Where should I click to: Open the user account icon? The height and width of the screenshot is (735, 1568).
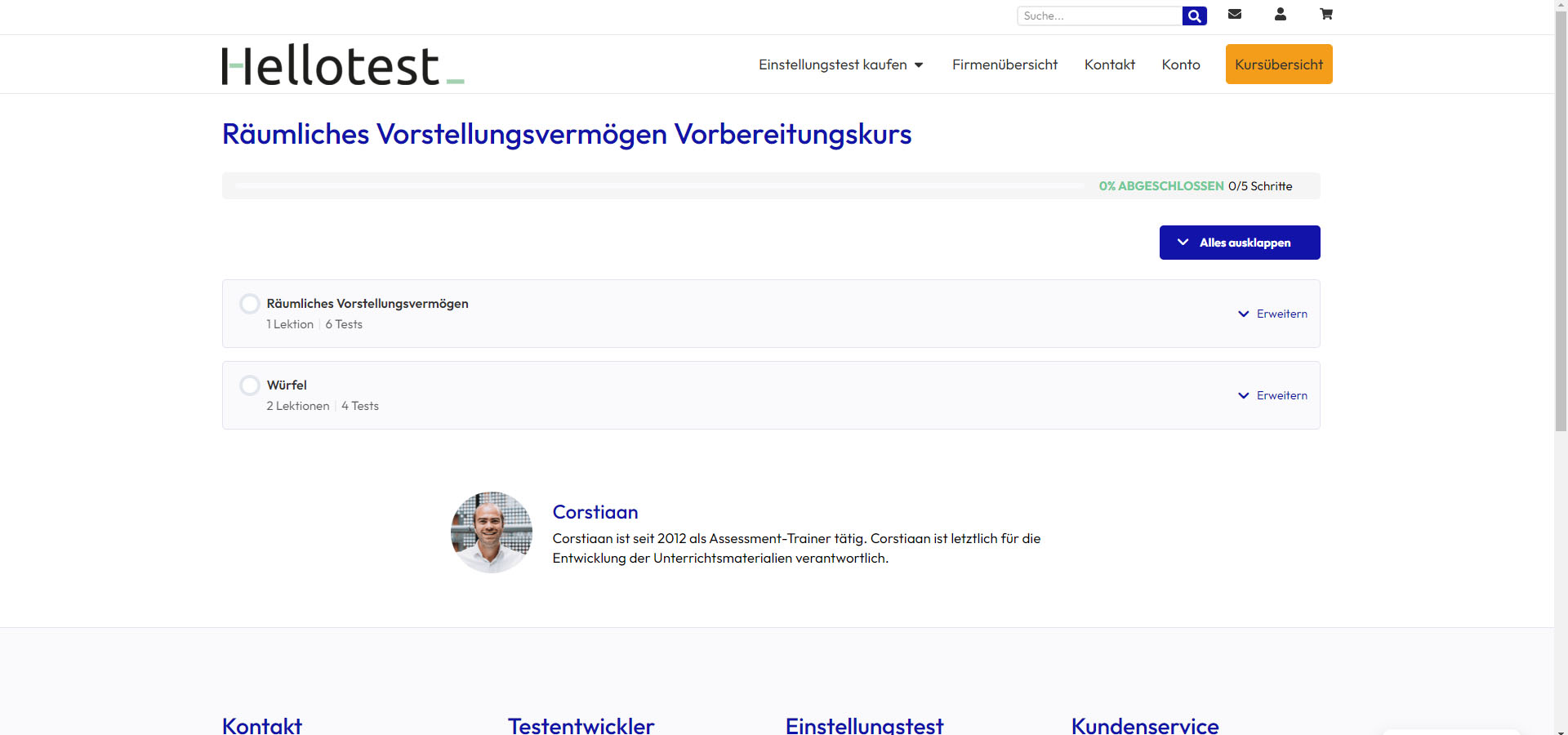point(1281,14)
